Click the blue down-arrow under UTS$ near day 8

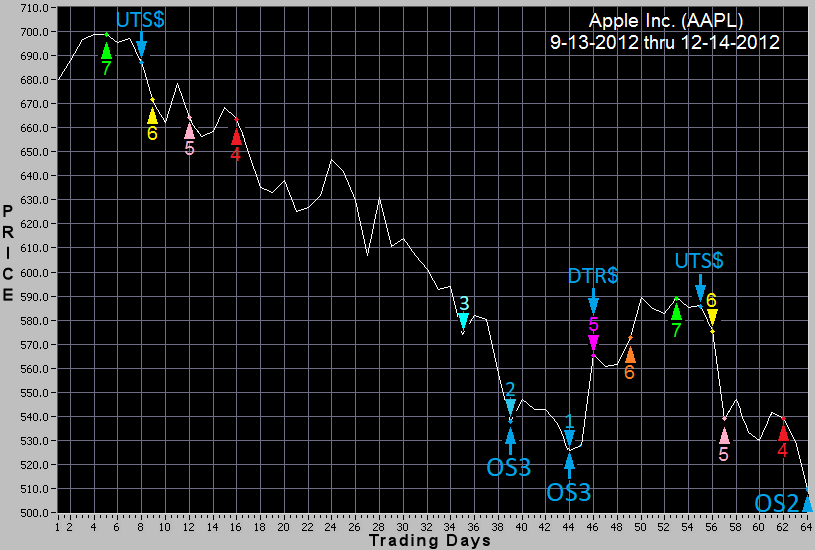click(141, 45)
